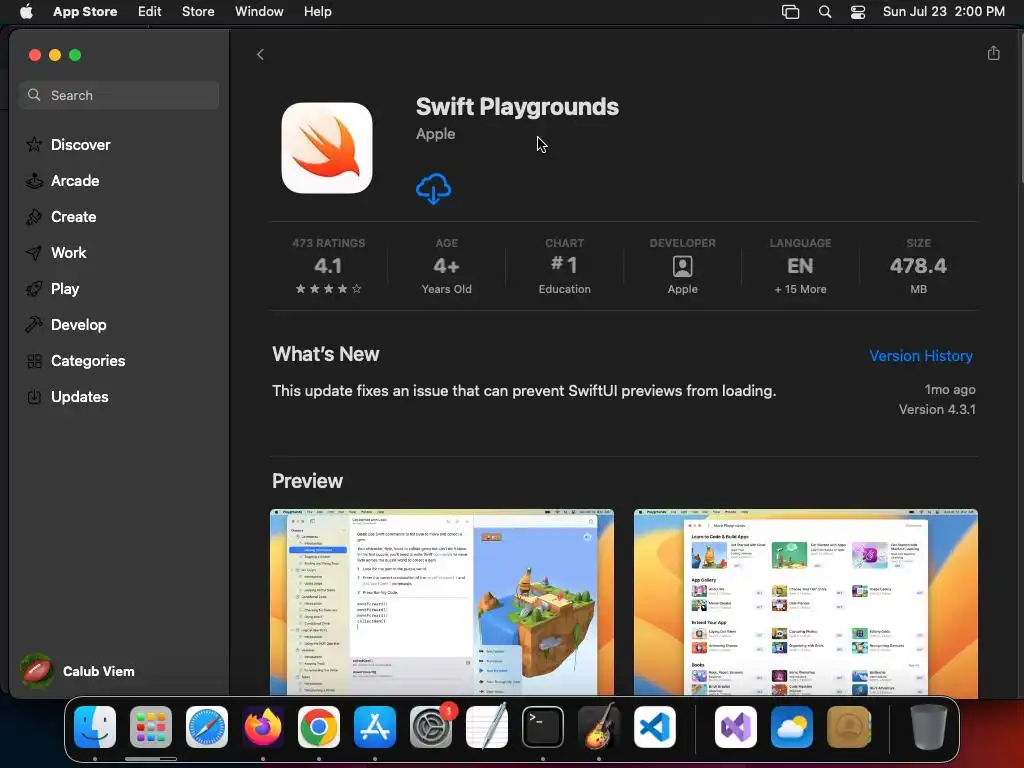Screen dimensions: 1024x768
Task: Open Spotlight search in menu bar
Action: point(825,12)
